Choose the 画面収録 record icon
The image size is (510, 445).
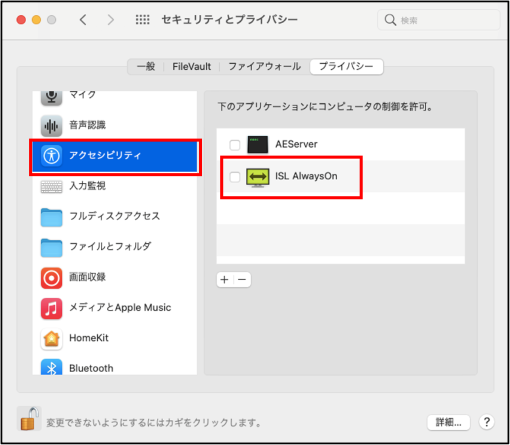click(51, 278)
